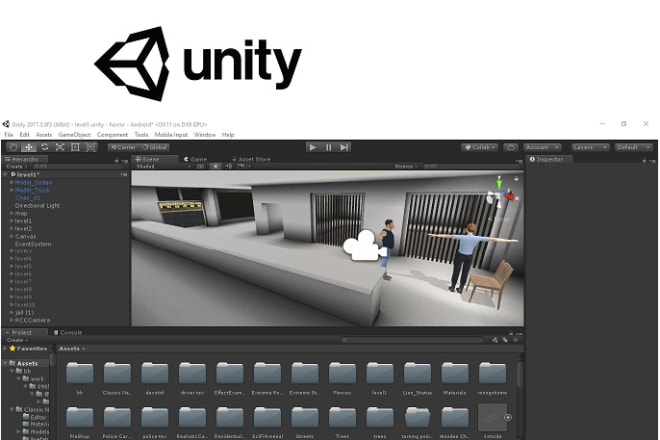The image size is (660, 440).
Task: Click search by type filter icon
Action: [495, 340]
